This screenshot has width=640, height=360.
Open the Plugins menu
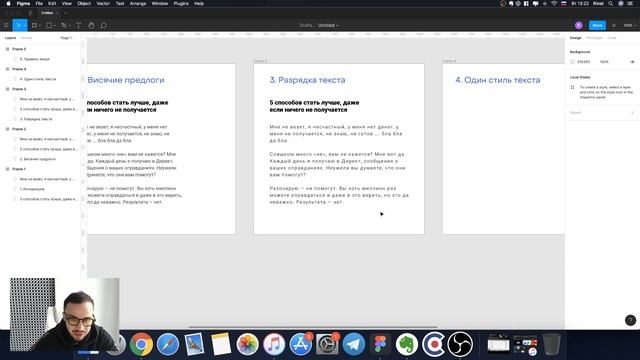coord(181,4)
